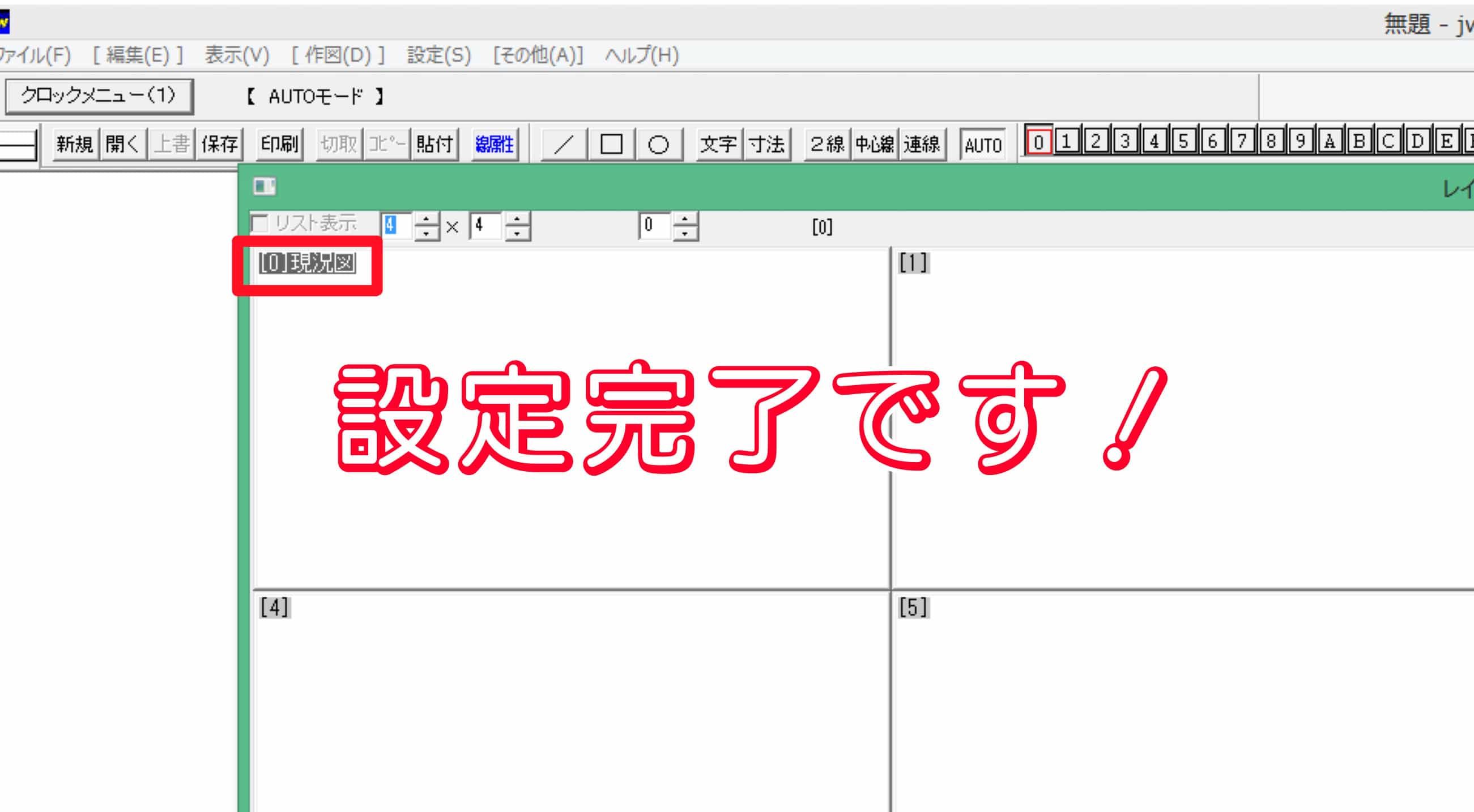Click the 寸法 dimension tool
Screen dimensions: 1474x812
tap(767, 144)
